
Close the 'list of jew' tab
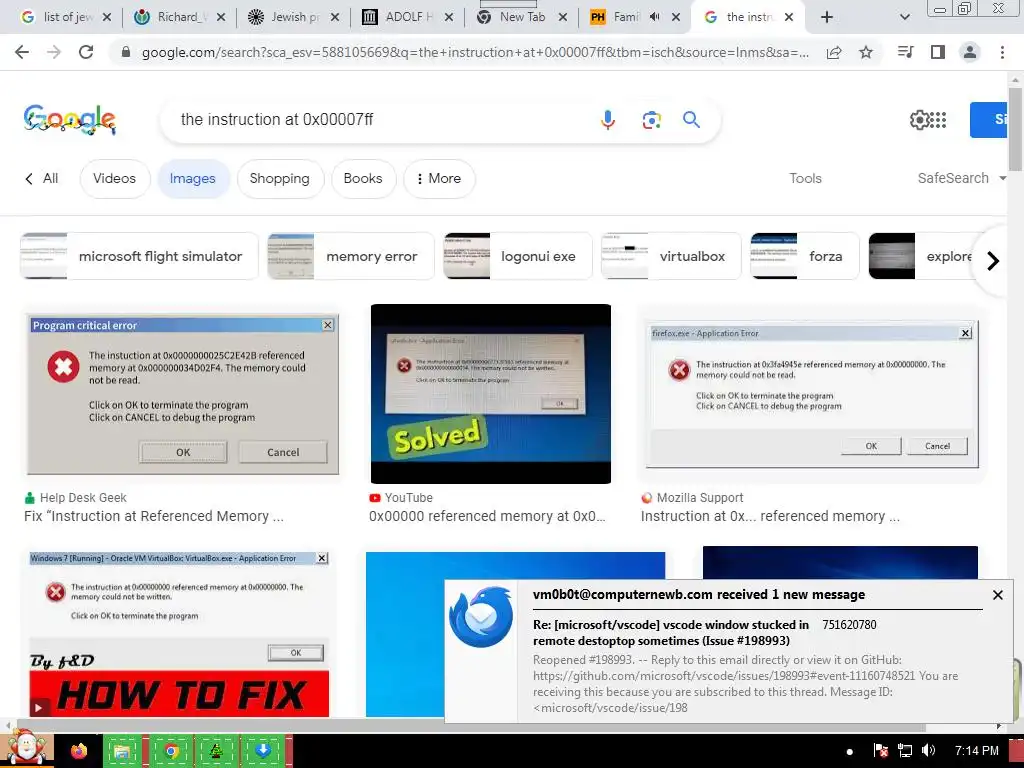pos(107,17)
